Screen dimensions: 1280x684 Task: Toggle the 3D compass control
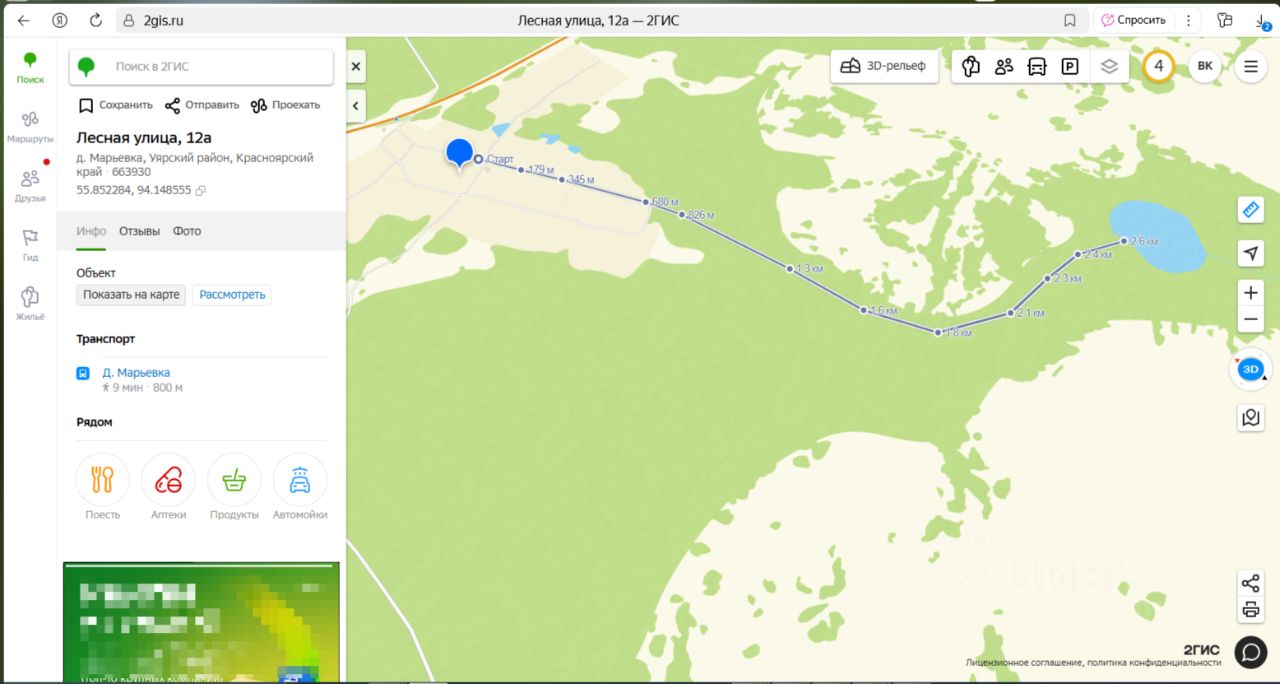coord(1250,369)
